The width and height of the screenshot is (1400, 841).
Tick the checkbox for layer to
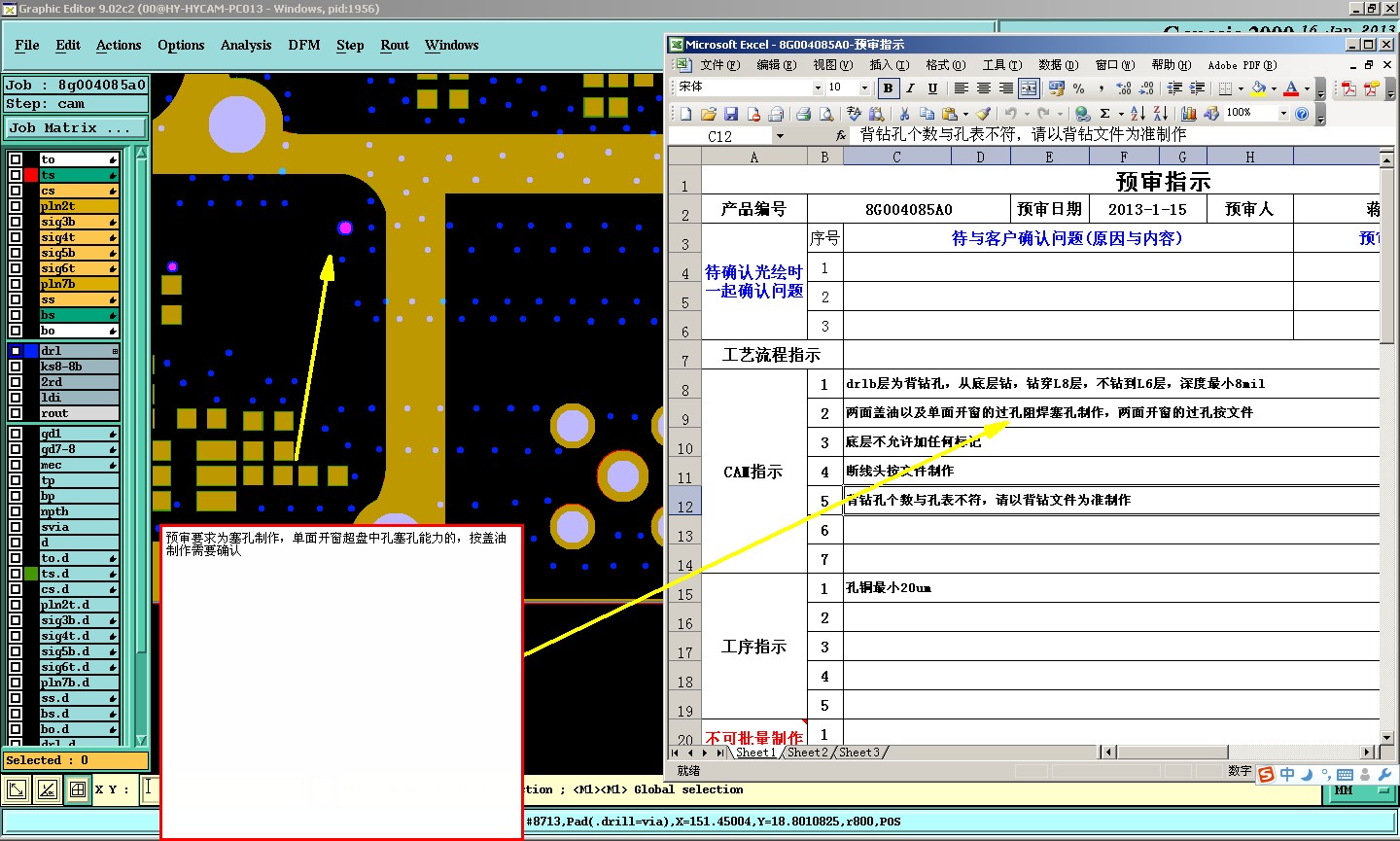pyautogui.click(x=16, y=159)
